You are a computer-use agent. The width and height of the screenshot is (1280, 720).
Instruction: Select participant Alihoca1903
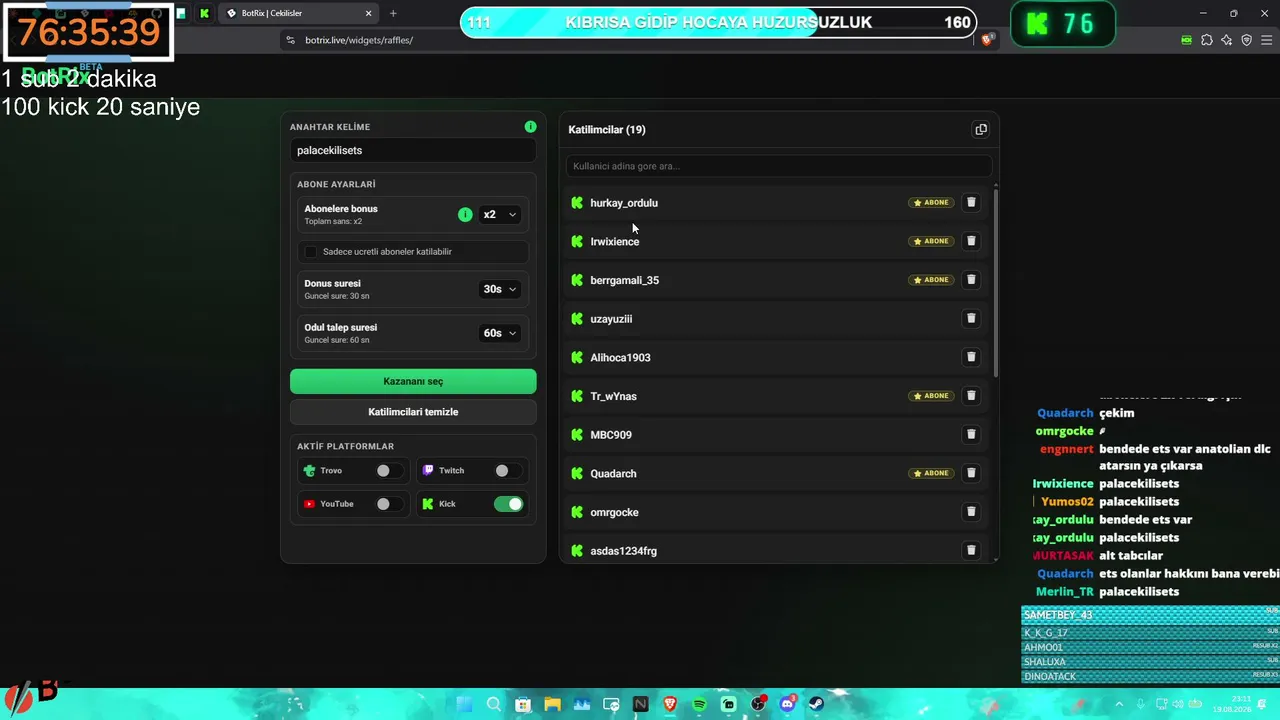click(620, 358)
